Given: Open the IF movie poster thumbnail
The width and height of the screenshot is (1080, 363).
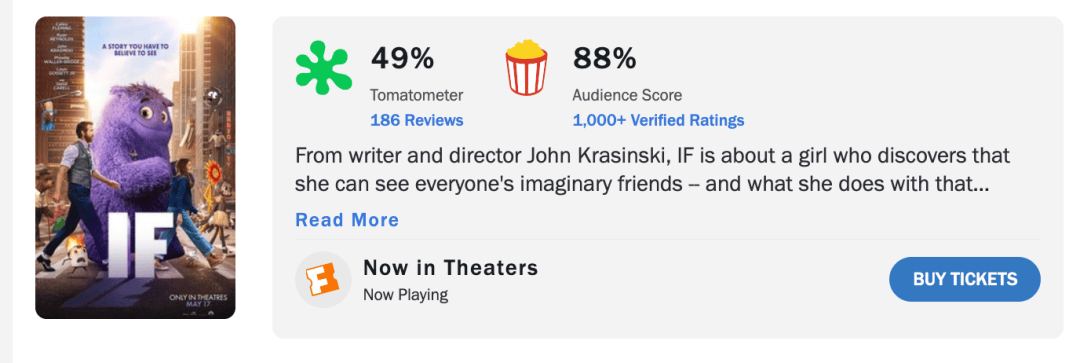Looking at the screenshot, I should pyautogui.click(x=136, y=167).
